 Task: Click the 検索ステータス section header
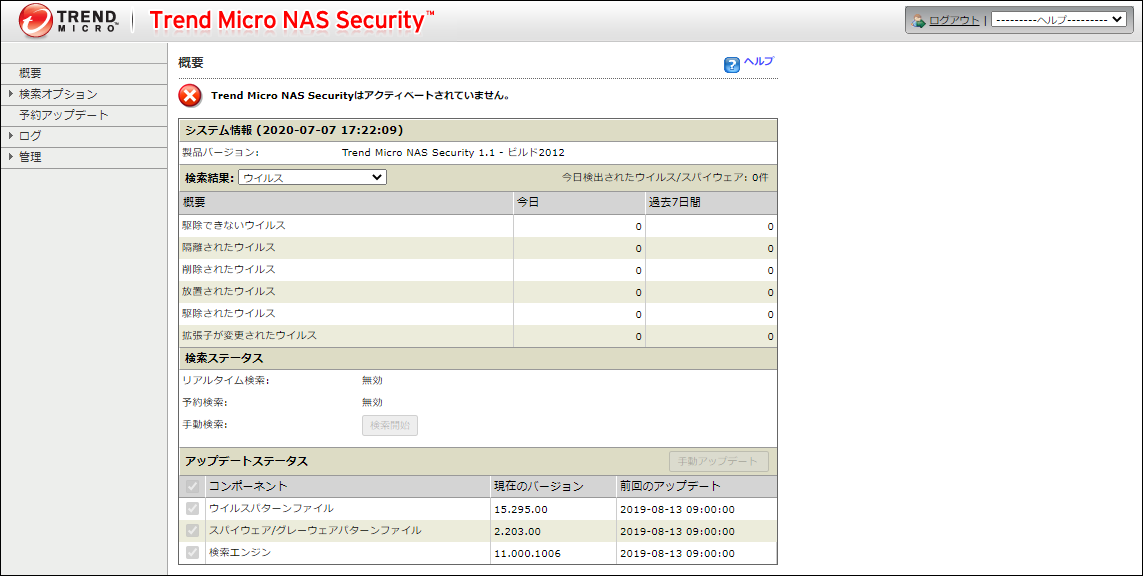tap(225, 358)
